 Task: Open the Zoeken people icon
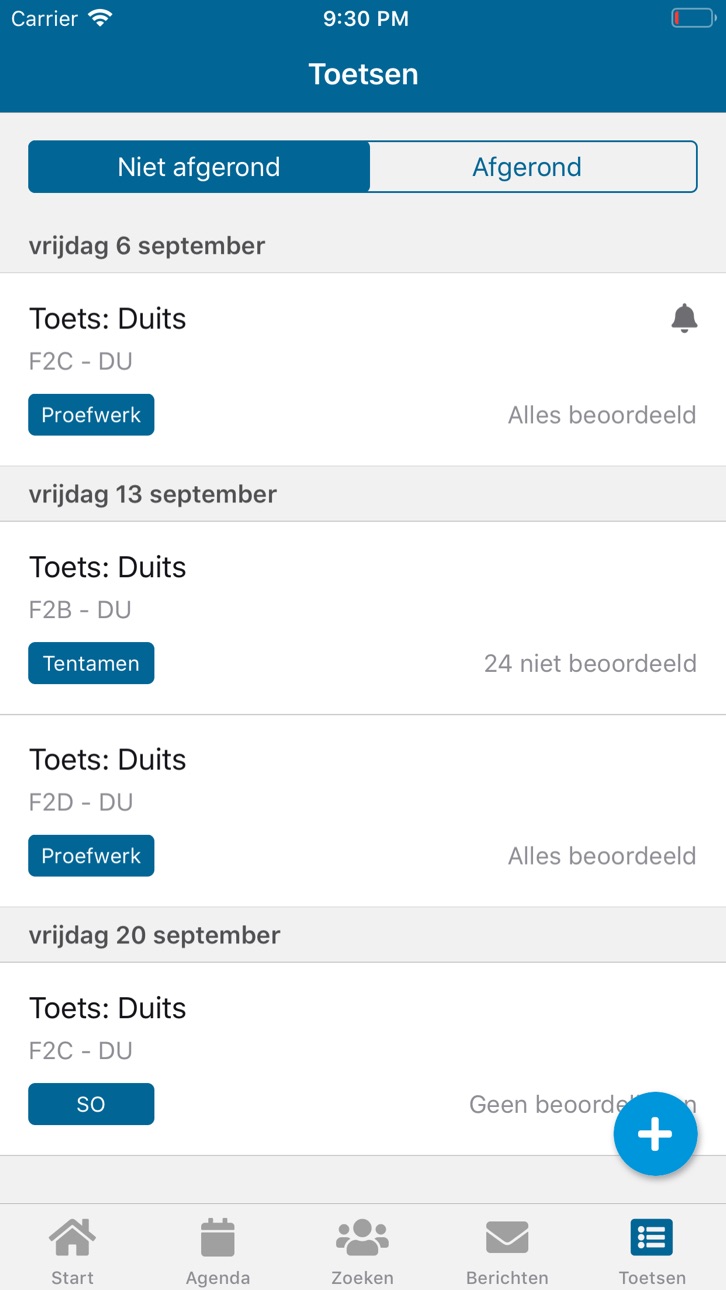[362, 1237]
